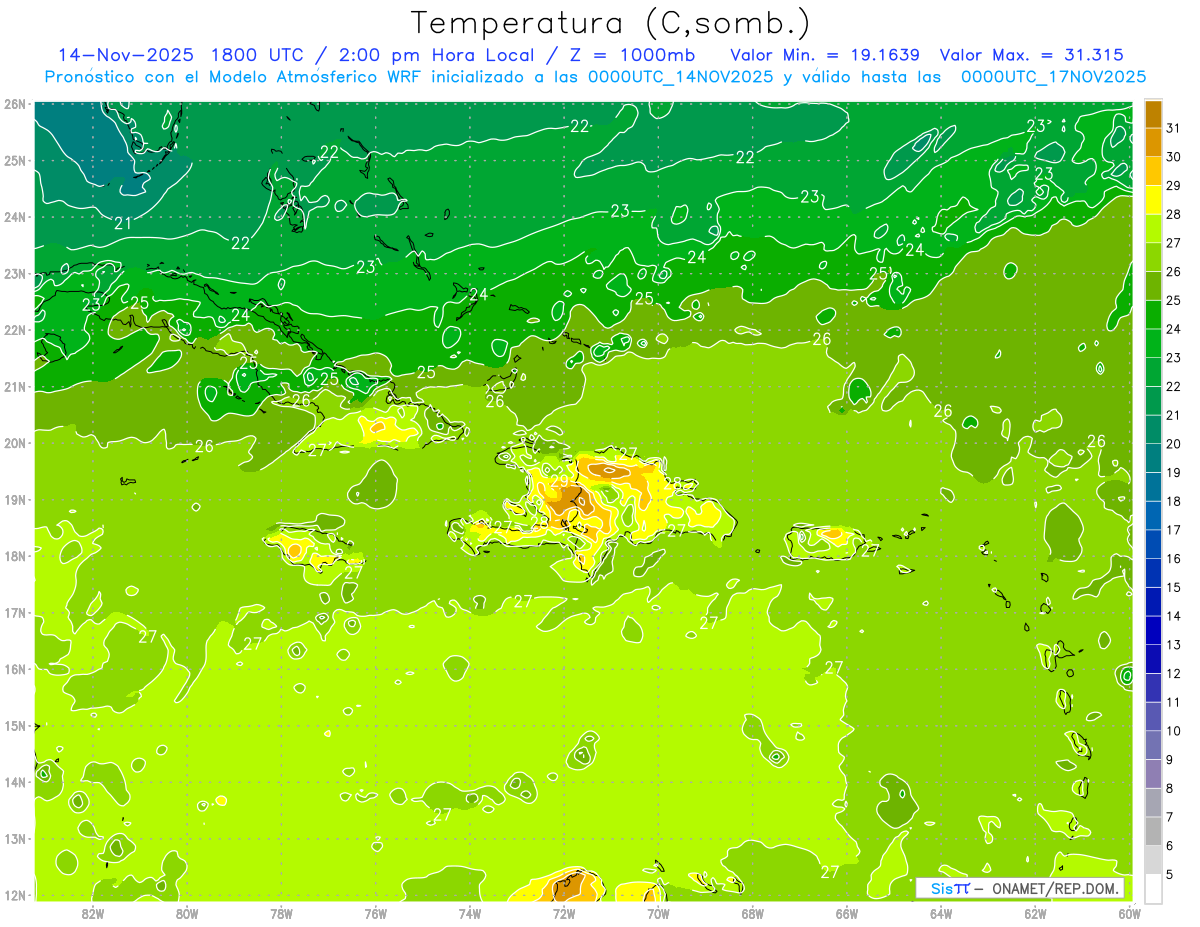
Task: Click the dark orange swatch atop color scale
Action: (x=1153, y=114)
